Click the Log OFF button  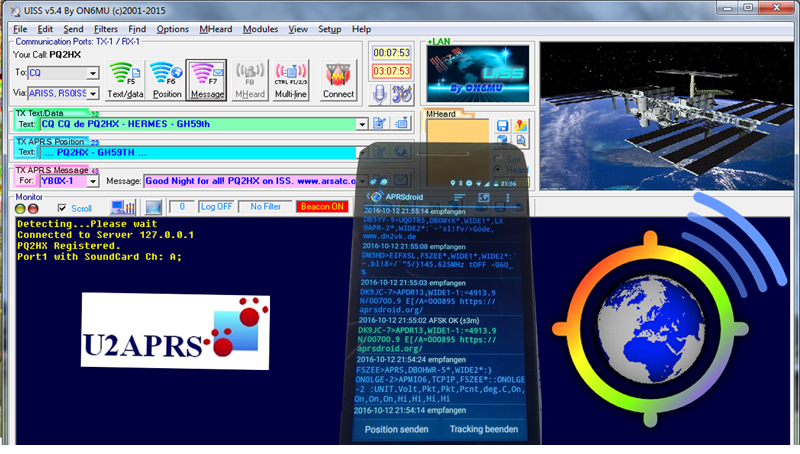(216, 207)
